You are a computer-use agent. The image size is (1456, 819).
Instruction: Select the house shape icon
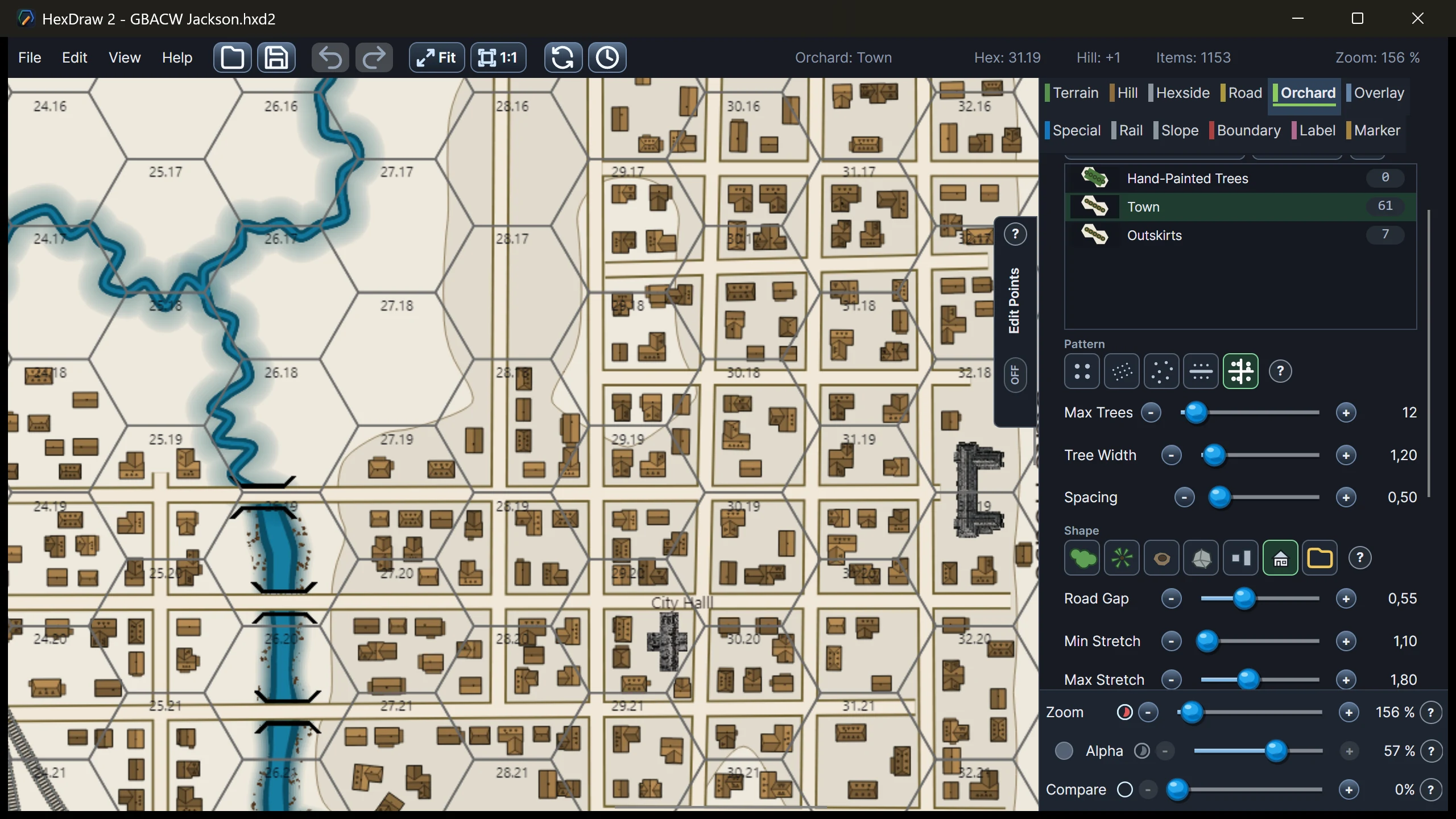tap(1280, 558)
